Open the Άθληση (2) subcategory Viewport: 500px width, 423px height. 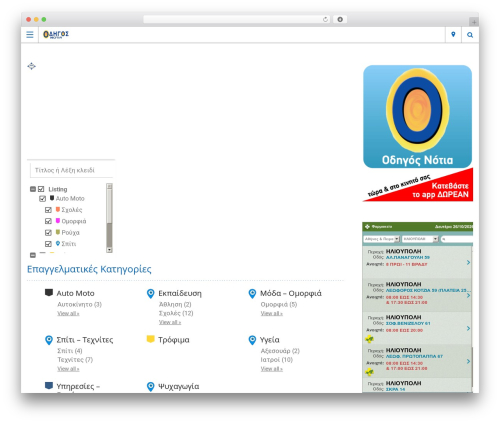pyautogui.click(x=175, y=304)
